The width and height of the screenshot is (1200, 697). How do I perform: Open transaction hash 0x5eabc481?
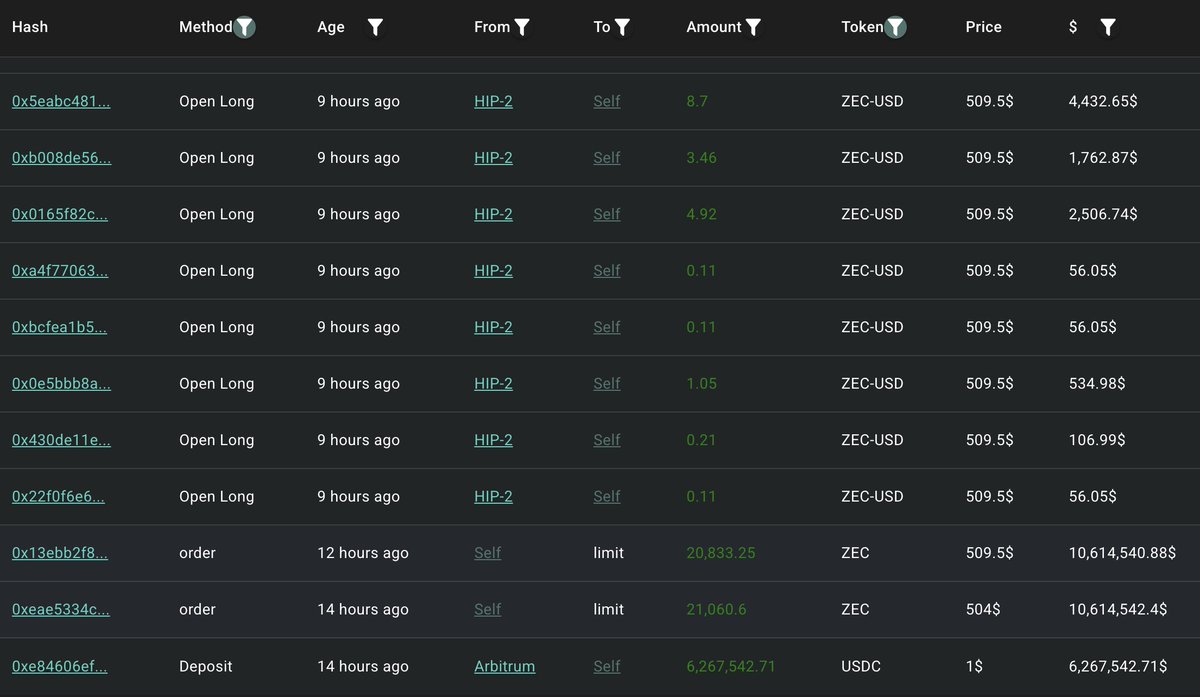click(x=61, y=101)
